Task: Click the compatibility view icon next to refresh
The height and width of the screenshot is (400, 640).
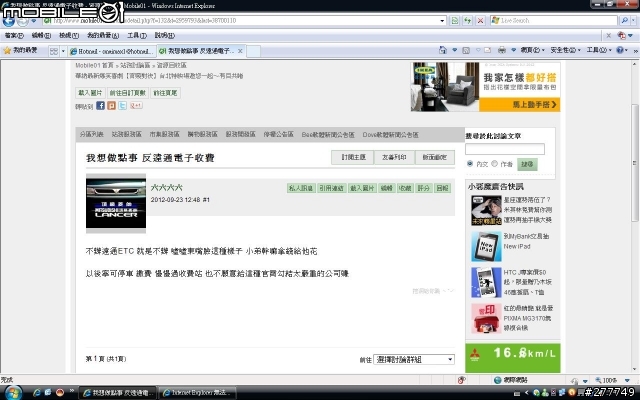Action: (455, 20)
